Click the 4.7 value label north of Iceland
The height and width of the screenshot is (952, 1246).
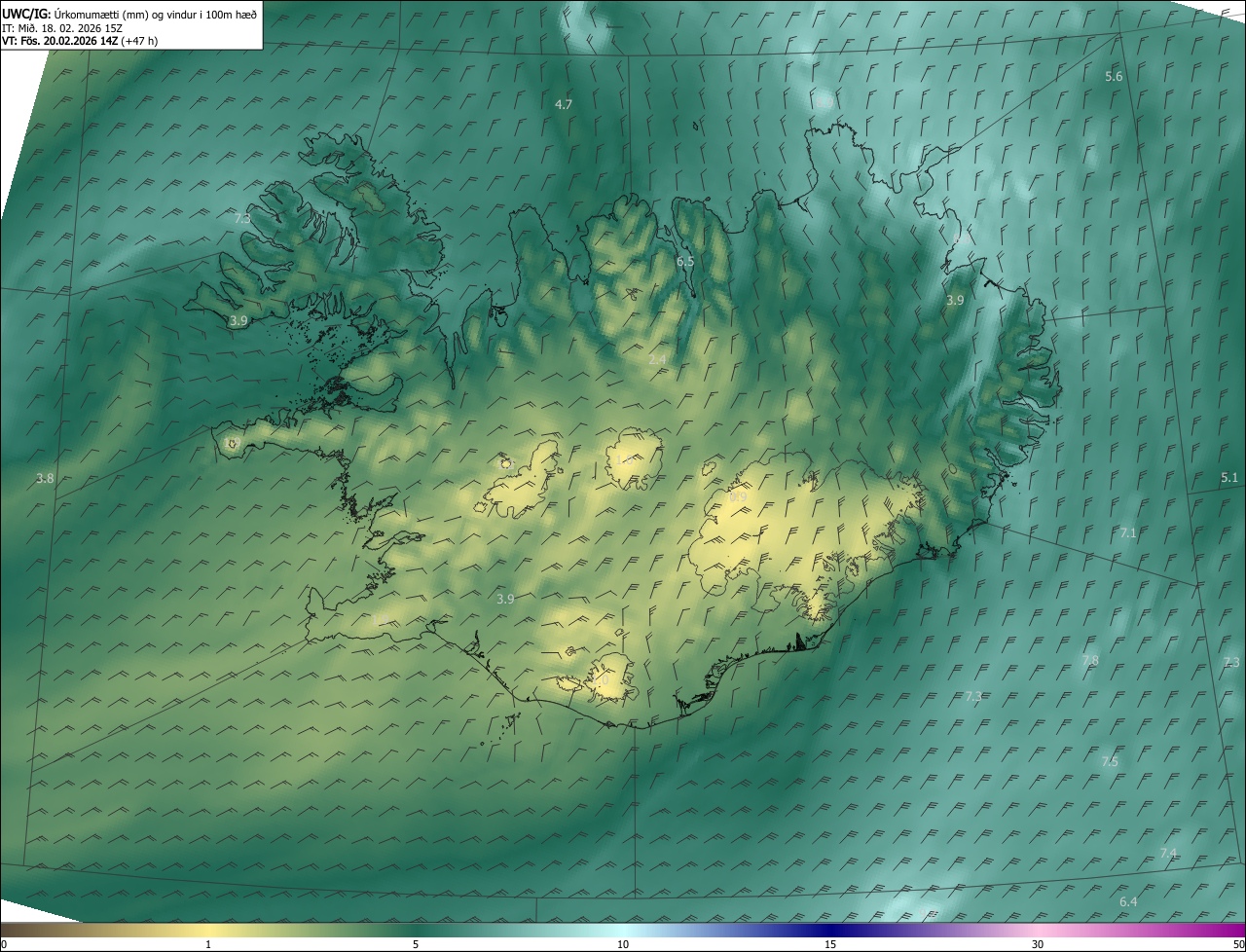pyautogui.click(x=564, y=103)
